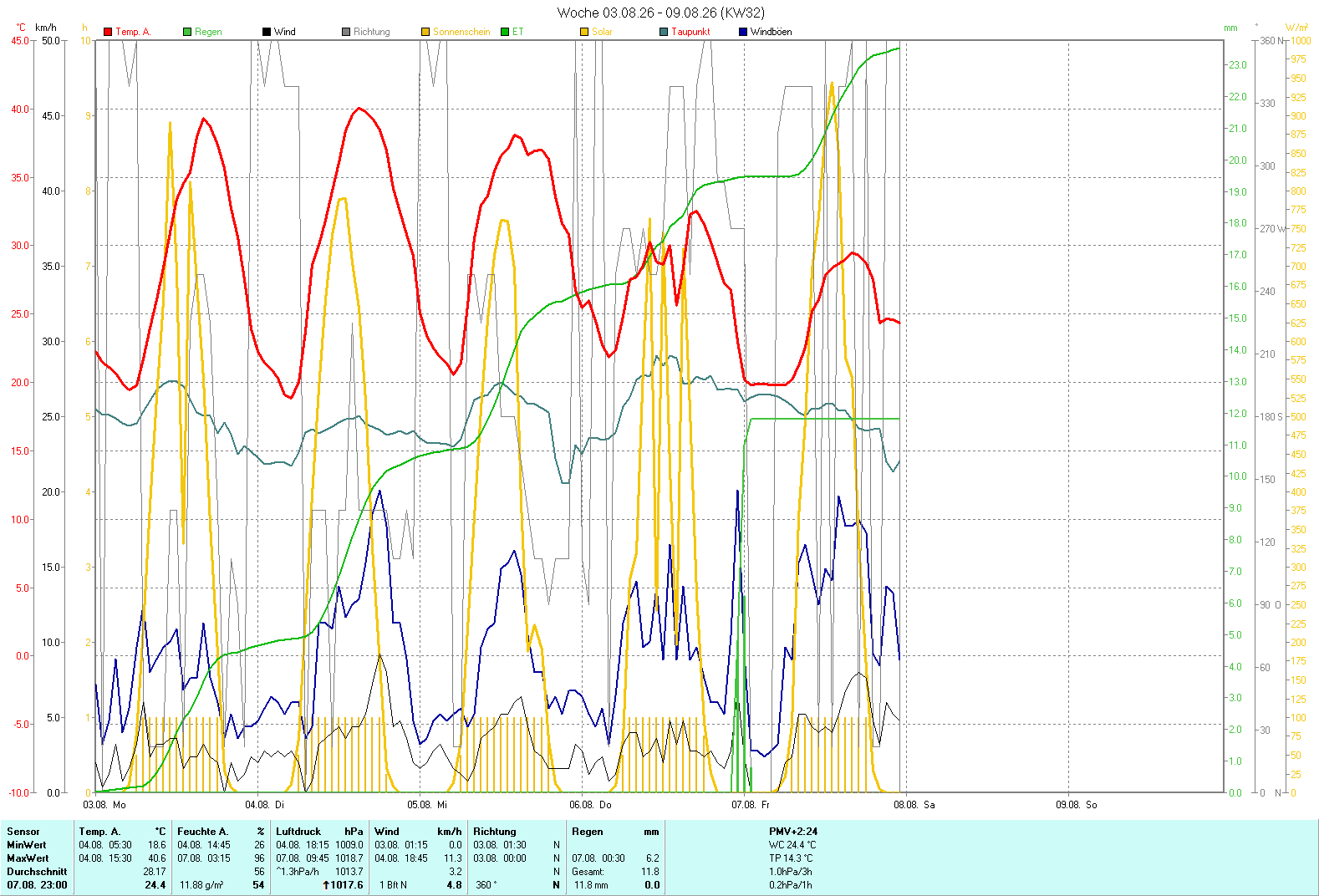
Task: Select the 'Solar' legend label
Action: click(602, 32)
